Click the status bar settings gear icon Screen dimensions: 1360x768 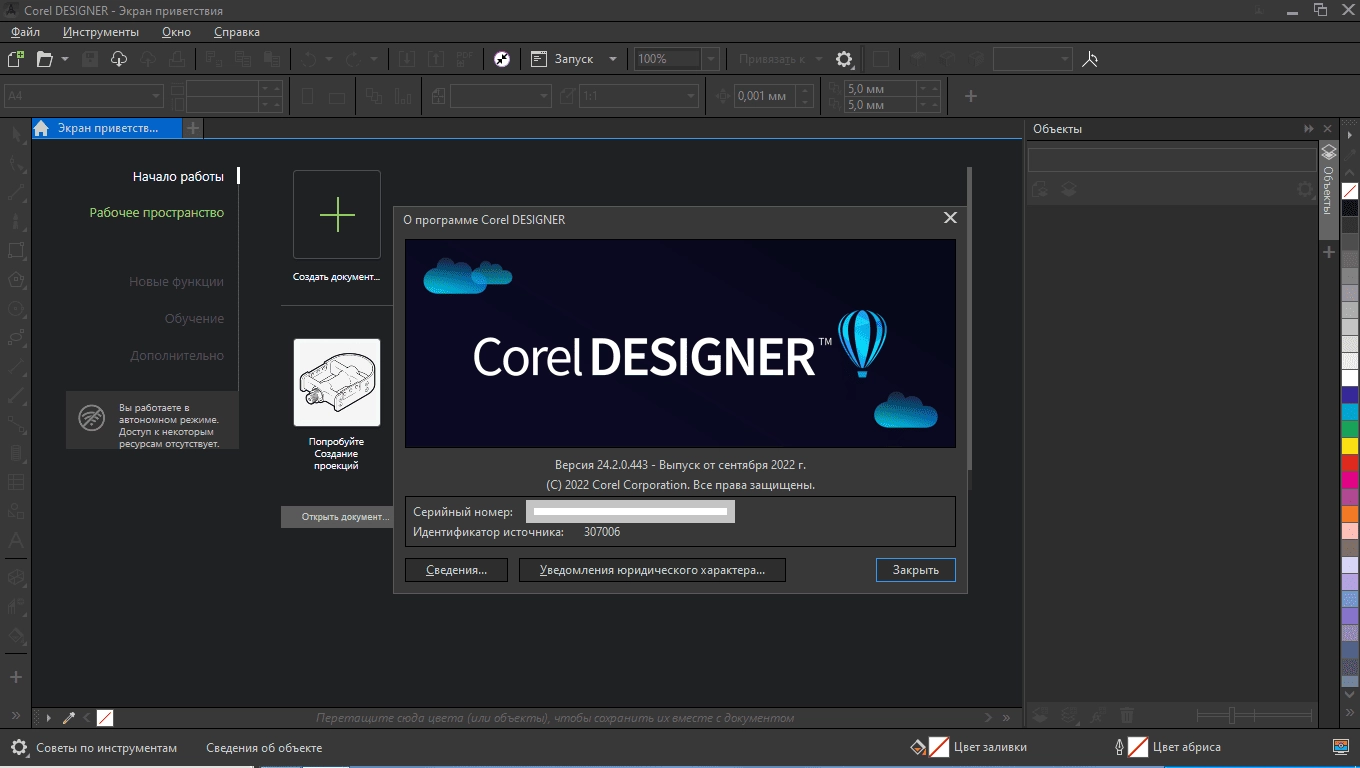pos(18,747)
